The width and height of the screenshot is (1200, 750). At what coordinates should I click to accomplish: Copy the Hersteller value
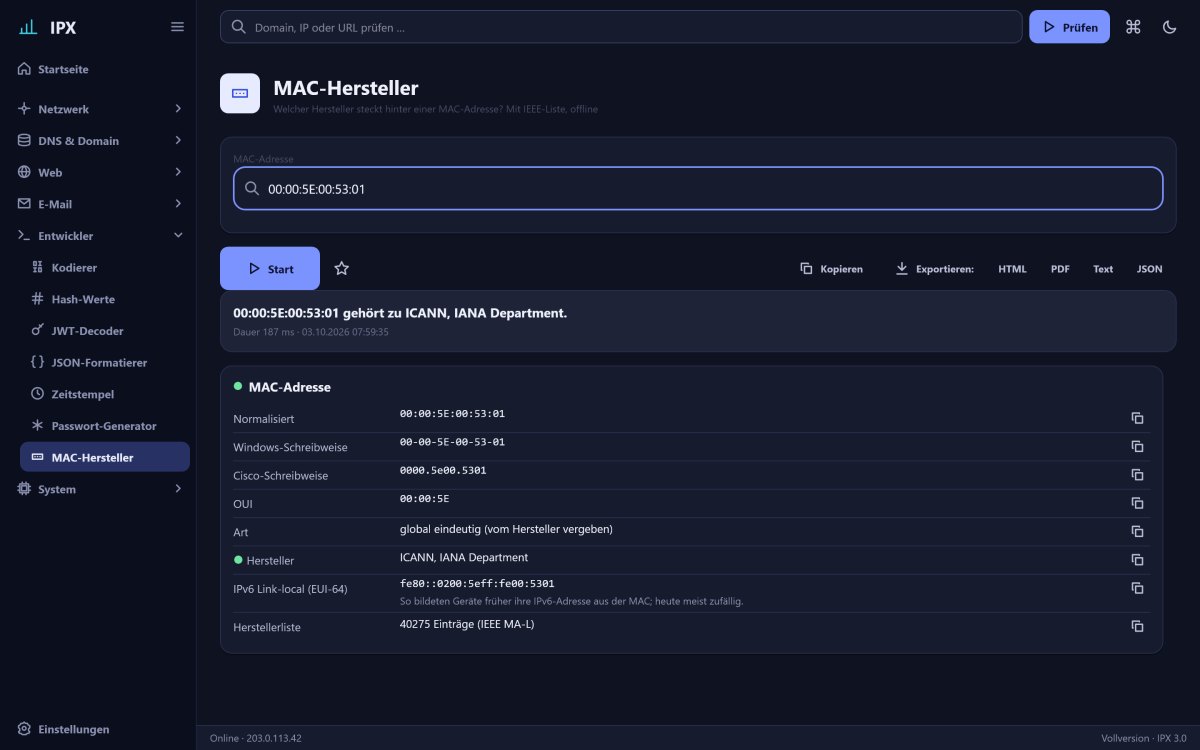click(x=1137, y=560)
